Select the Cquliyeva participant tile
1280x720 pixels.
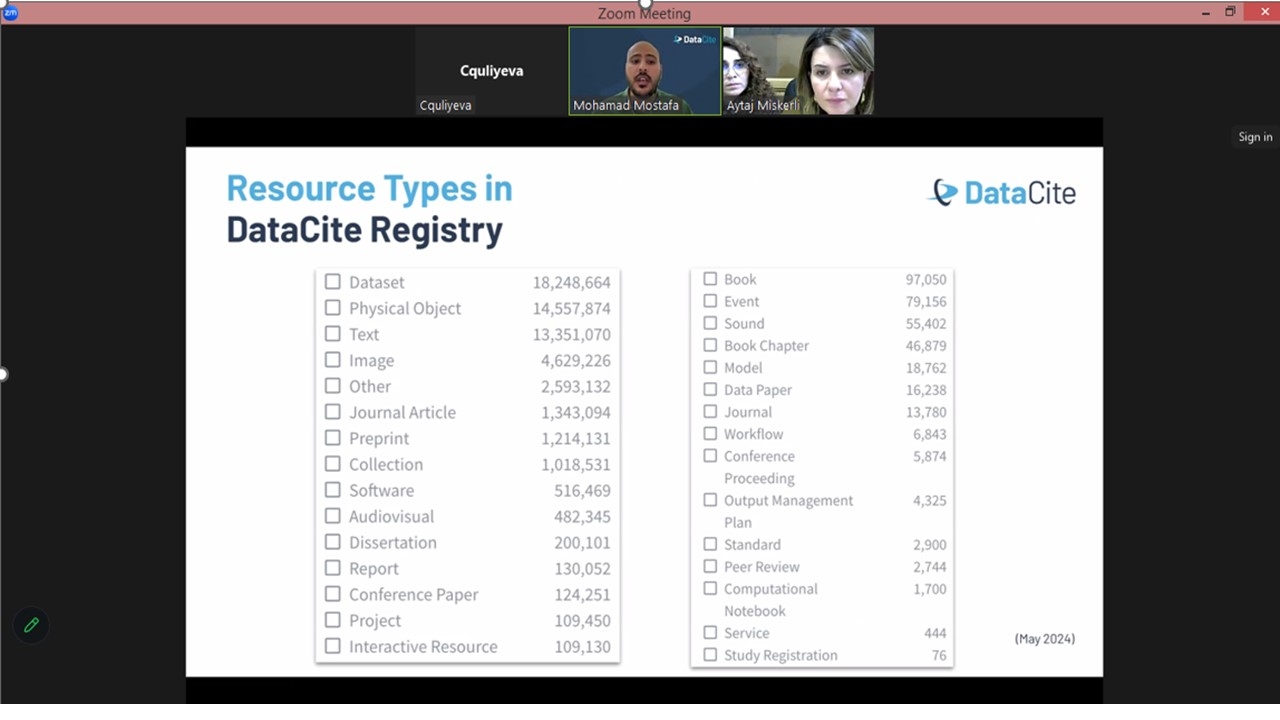point(491,71)
